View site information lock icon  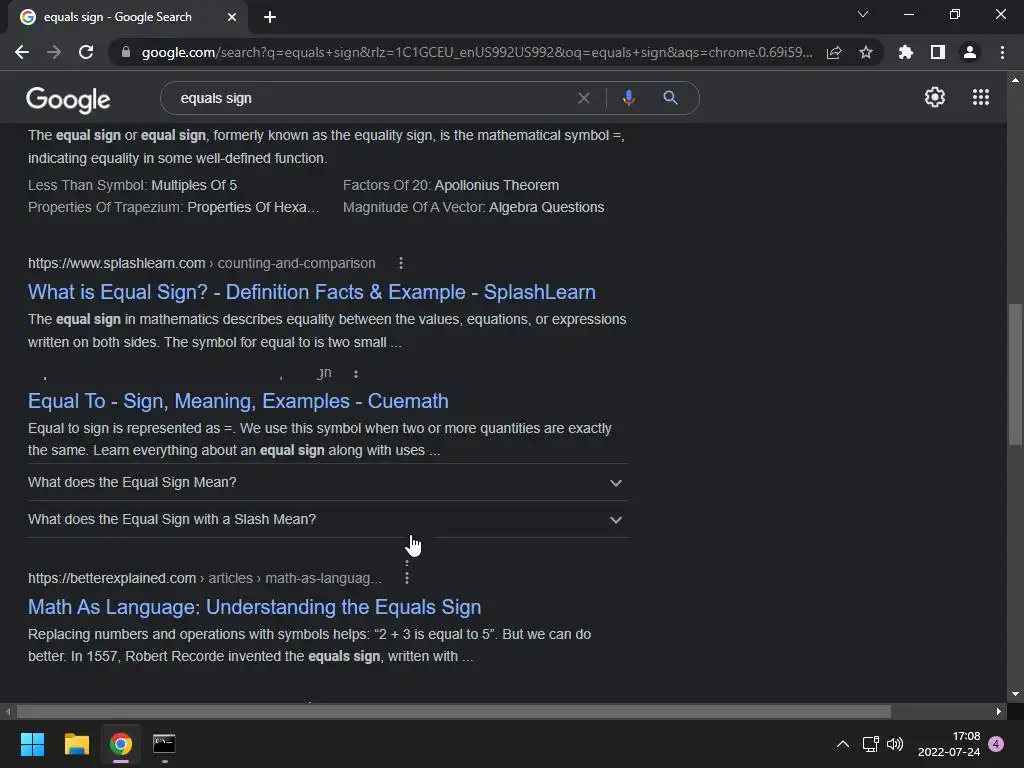[126, 52]
